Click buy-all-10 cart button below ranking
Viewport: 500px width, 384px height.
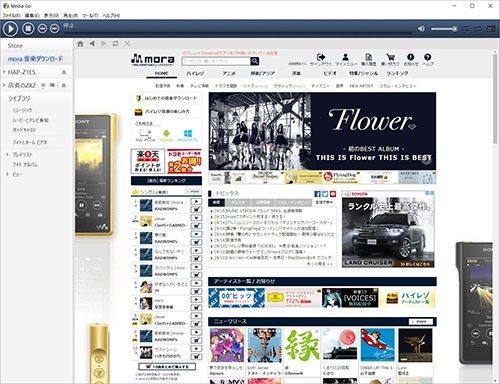point(167,366)
